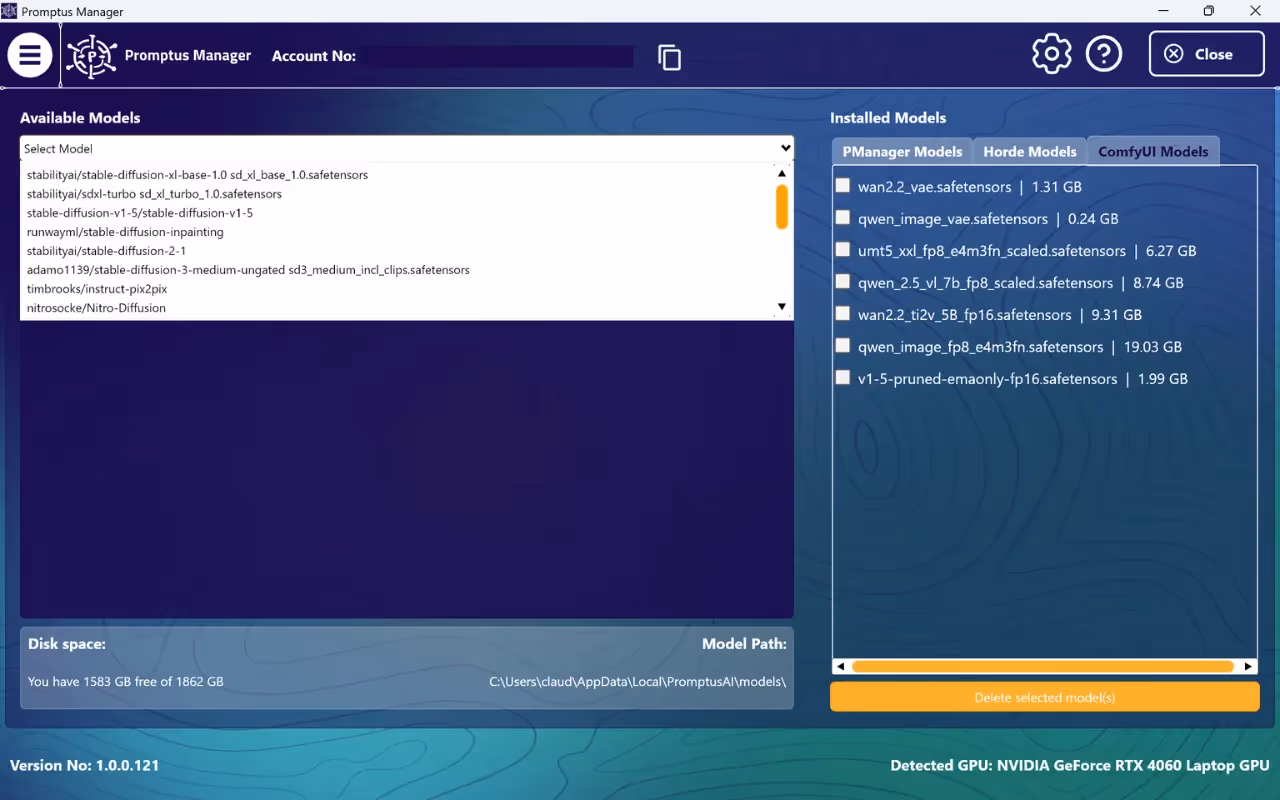Image resolution: width=1280 pixels, height=800 pixels.
Task: Click model list scroll up arrow
Action: [782, 173]
